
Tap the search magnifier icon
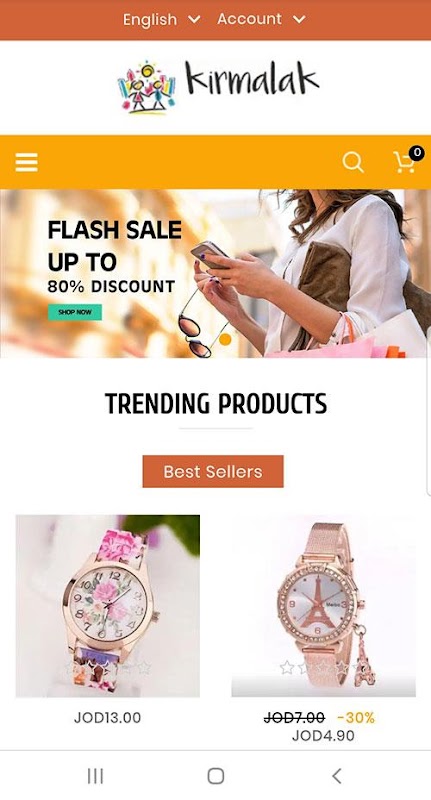[353, 163]
